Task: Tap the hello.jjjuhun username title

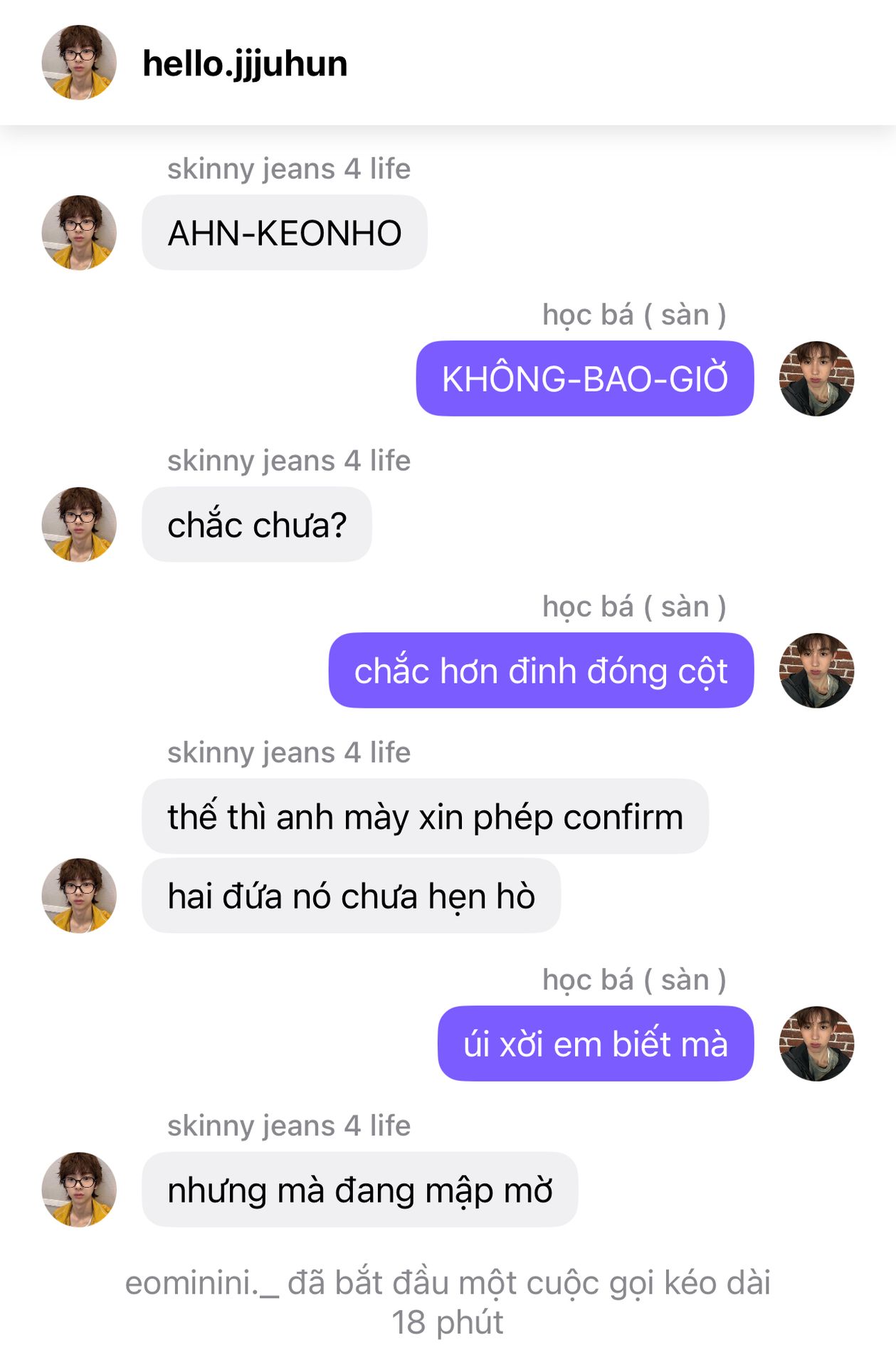Action: [245, 64]
